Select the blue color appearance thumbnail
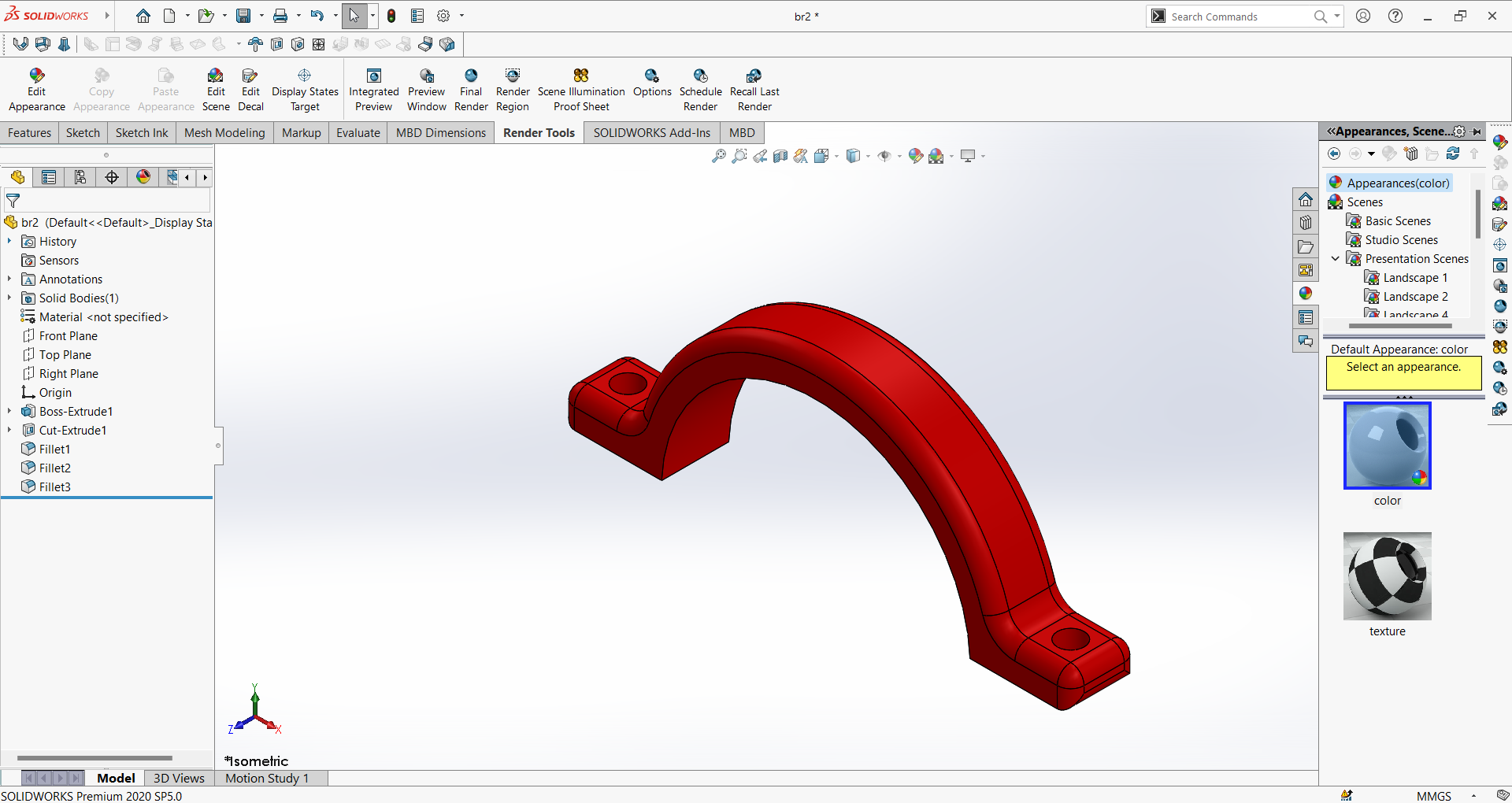 point(1388,446)
